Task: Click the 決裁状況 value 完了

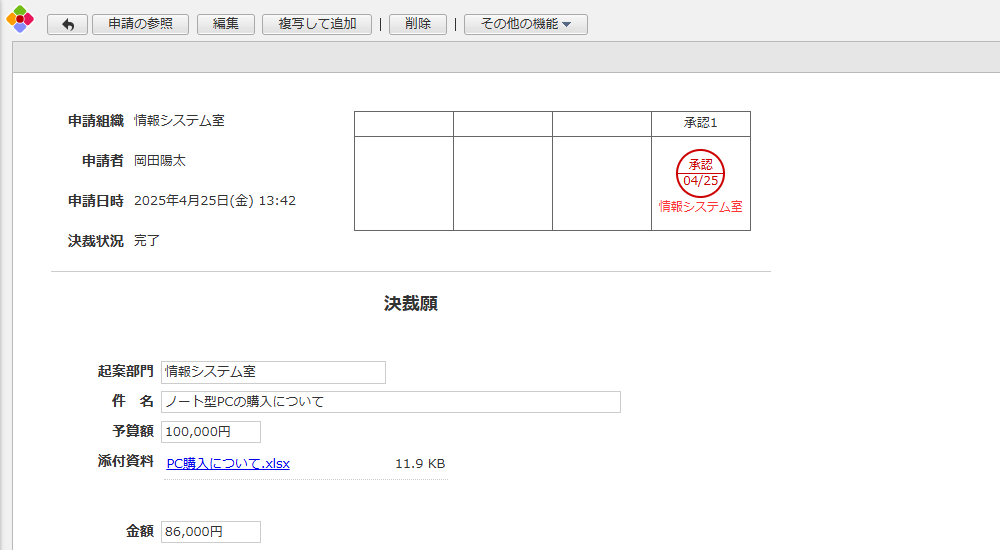Action: (147, 241)
